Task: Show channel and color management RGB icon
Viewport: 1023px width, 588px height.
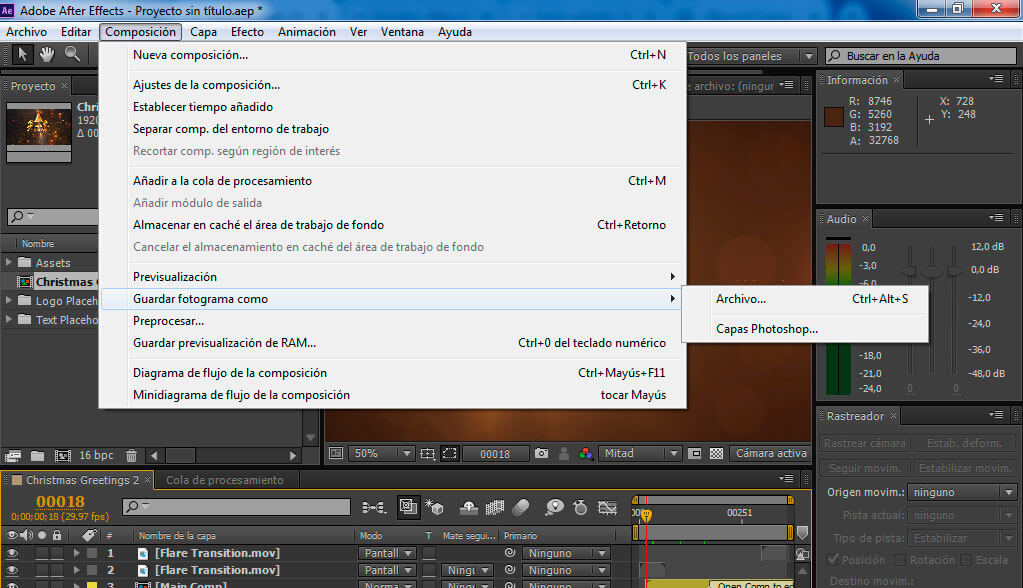Action: pos(586,454)
